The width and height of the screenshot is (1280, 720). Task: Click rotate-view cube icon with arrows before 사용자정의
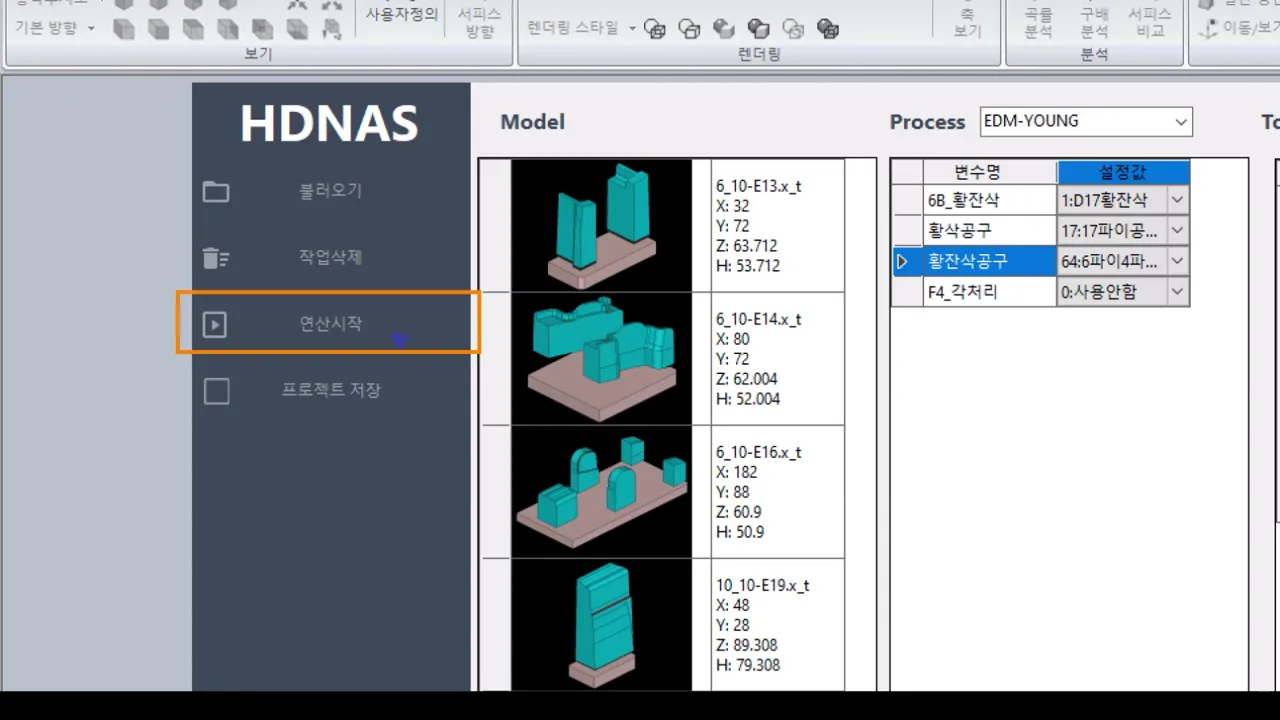(x=332, y=29)
